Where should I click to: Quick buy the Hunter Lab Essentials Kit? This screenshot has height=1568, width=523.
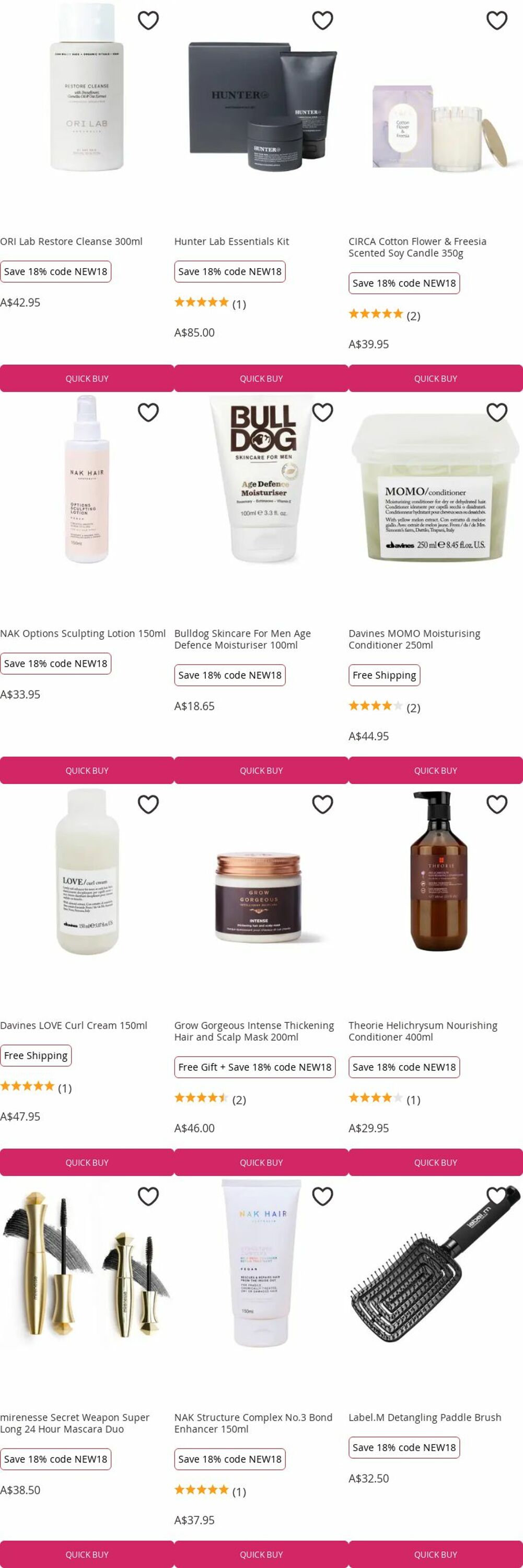[261, 378]
